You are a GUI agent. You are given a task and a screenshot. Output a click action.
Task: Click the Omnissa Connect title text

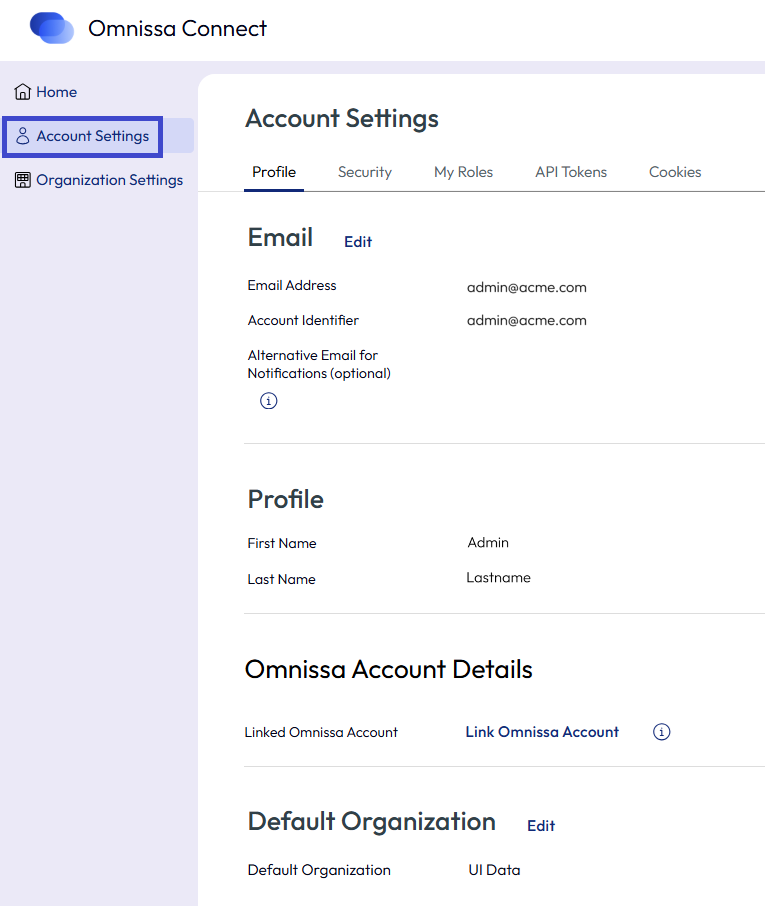pos(177,28)
